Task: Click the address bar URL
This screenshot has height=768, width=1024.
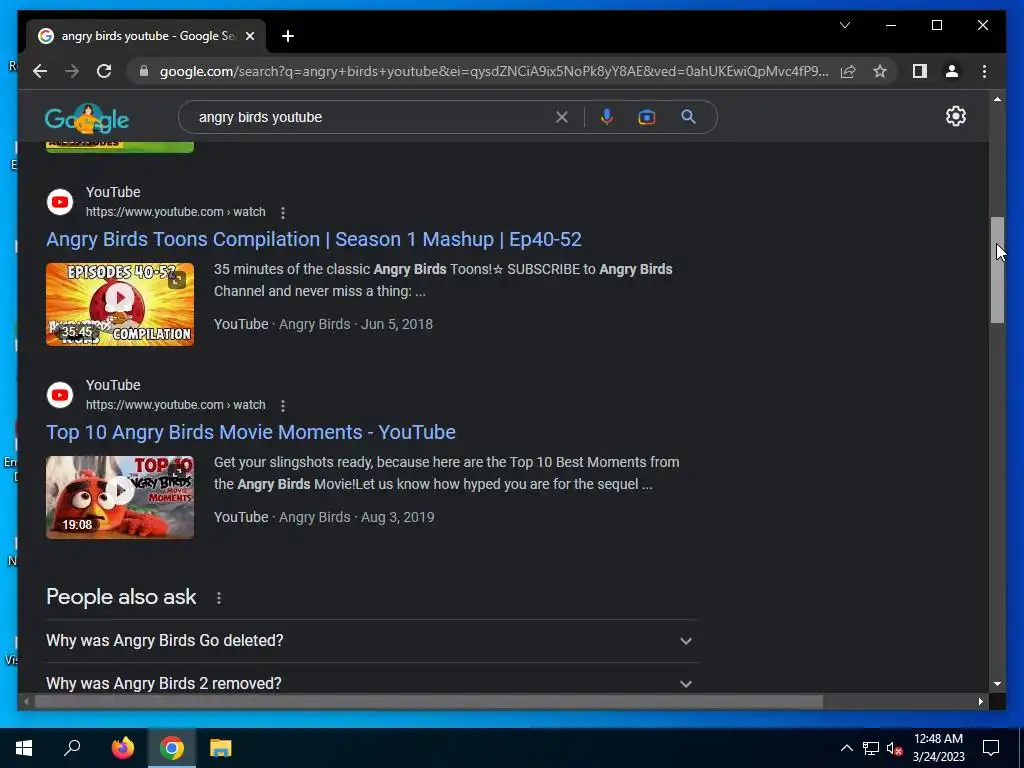Action: (494, 71)
